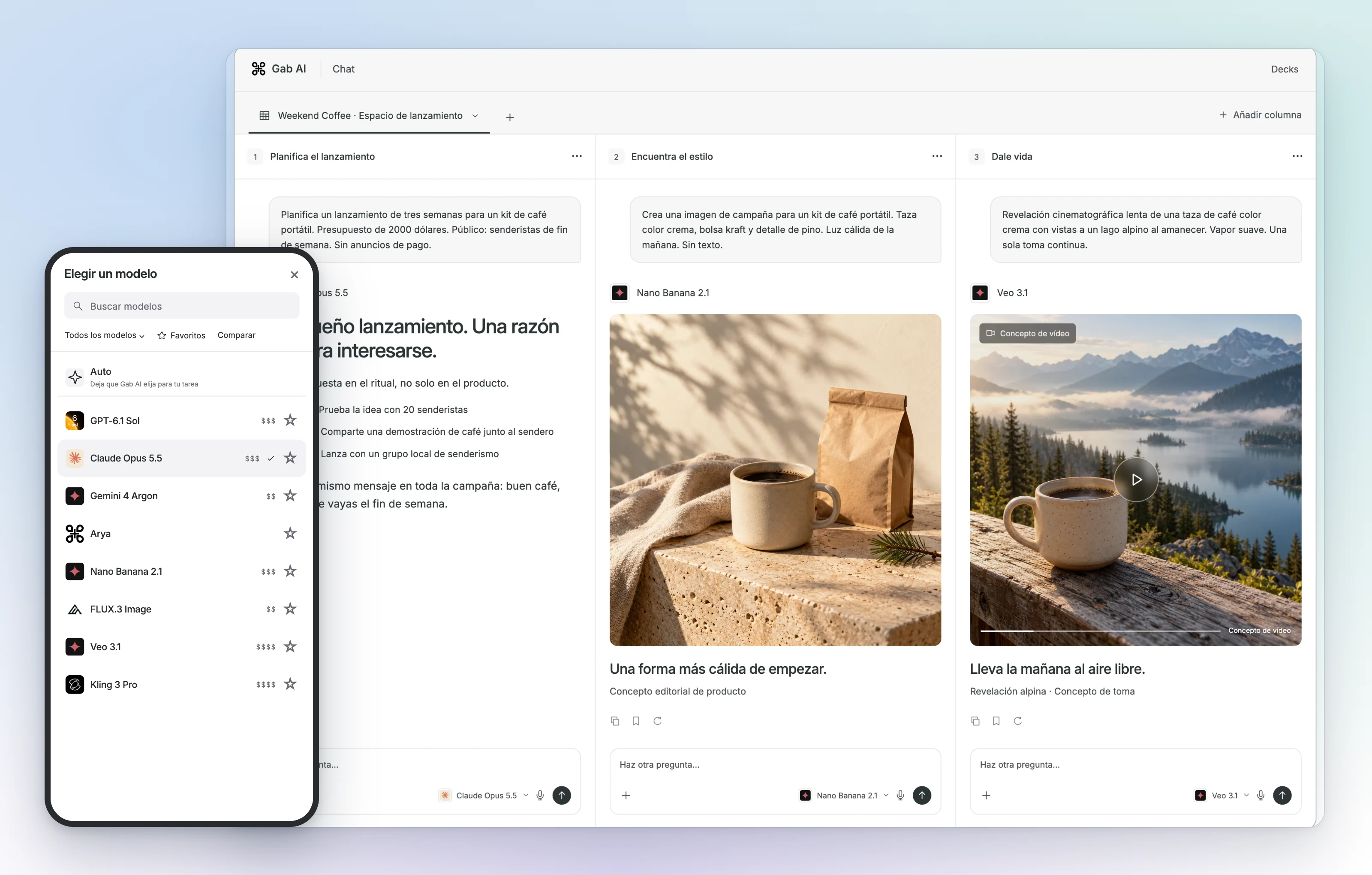Image resolution: width=1372 pixels, height=875 pixels.
Task: Toggle favorite star for Claude Opus 5.5
Action: [290, 458]
